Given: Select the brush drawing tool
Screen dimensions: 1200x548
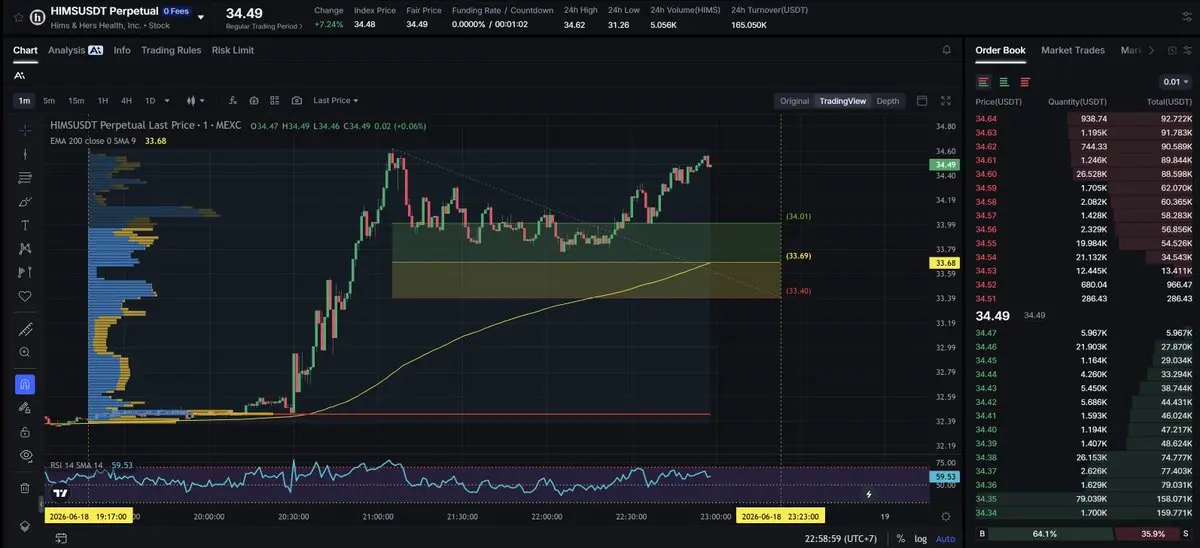Looking at the screenshot, I should [x=25, y=201].
